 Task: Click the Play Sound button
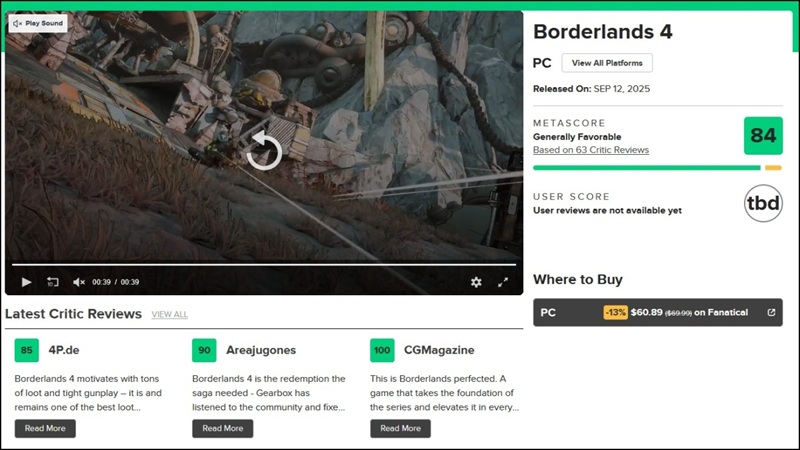[x=37, y=23]
